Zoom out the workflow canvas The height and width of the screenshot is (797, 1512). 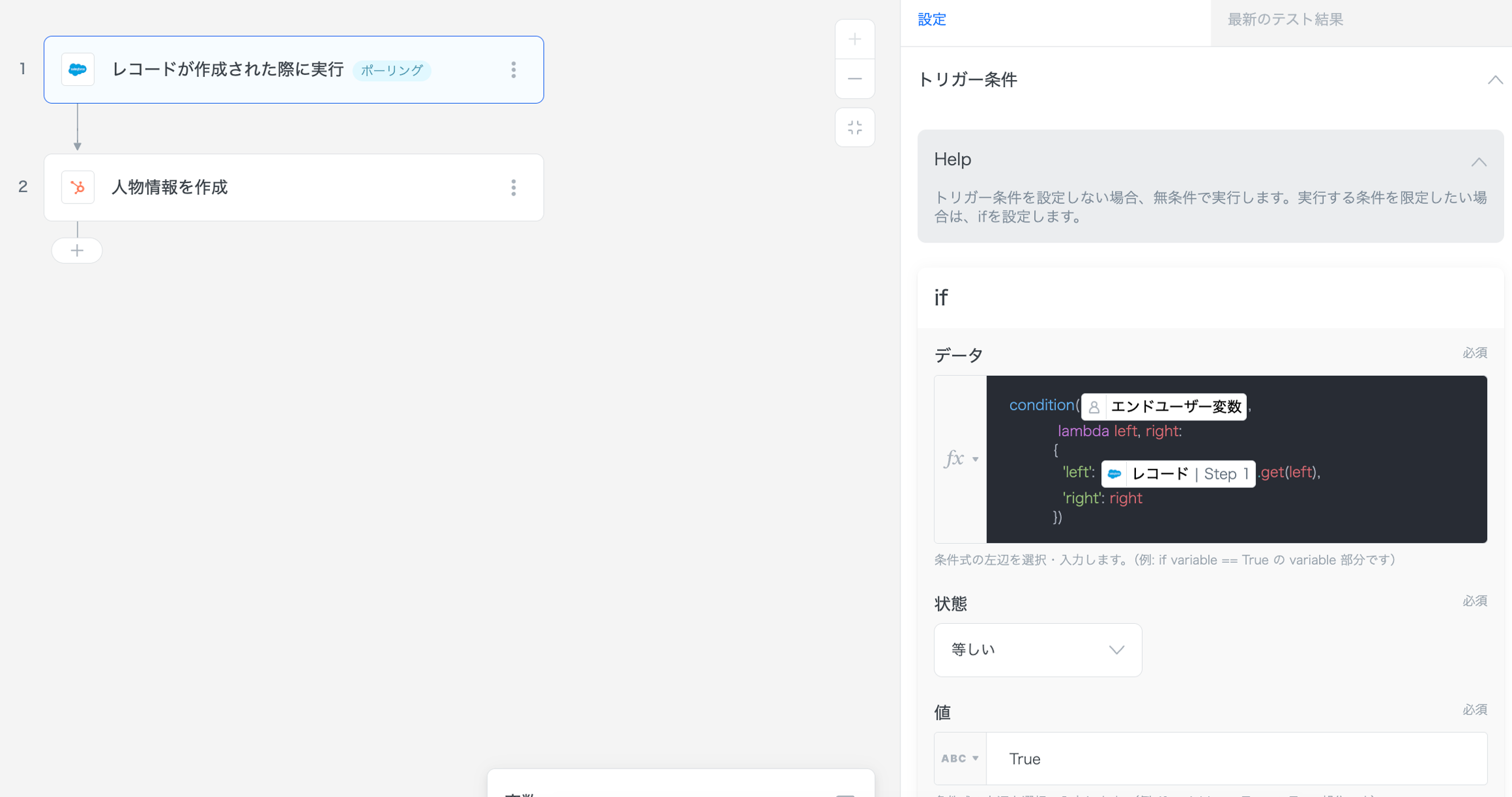854,79
